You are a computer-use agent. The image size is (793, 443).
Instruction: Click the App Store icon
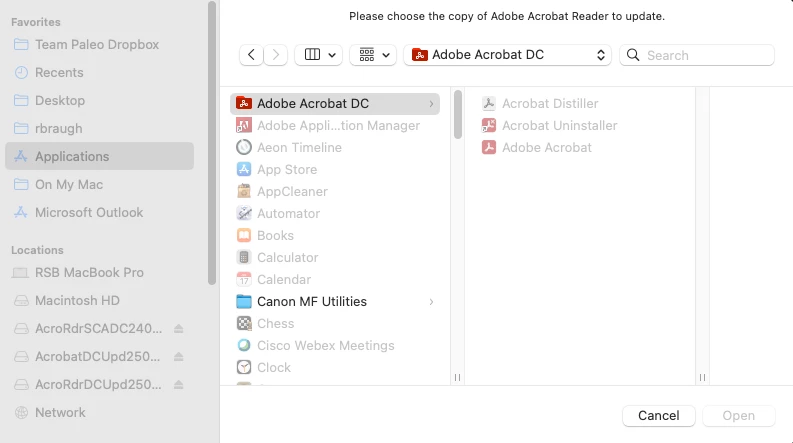[x=244, y=169]
